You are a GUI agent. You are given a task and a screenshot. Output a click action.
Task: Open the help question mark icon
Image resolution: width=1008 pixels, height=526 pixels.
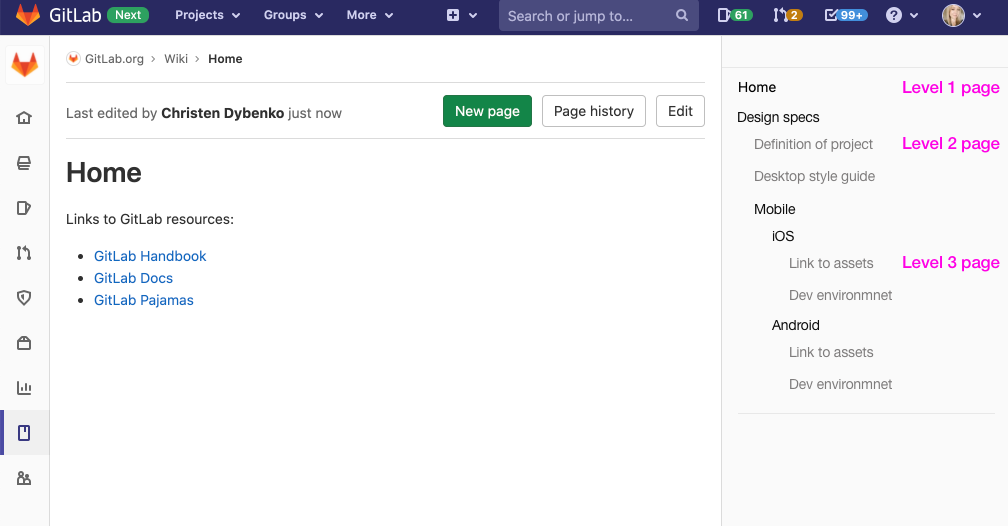pyautogui.click(x=894, y=15)
